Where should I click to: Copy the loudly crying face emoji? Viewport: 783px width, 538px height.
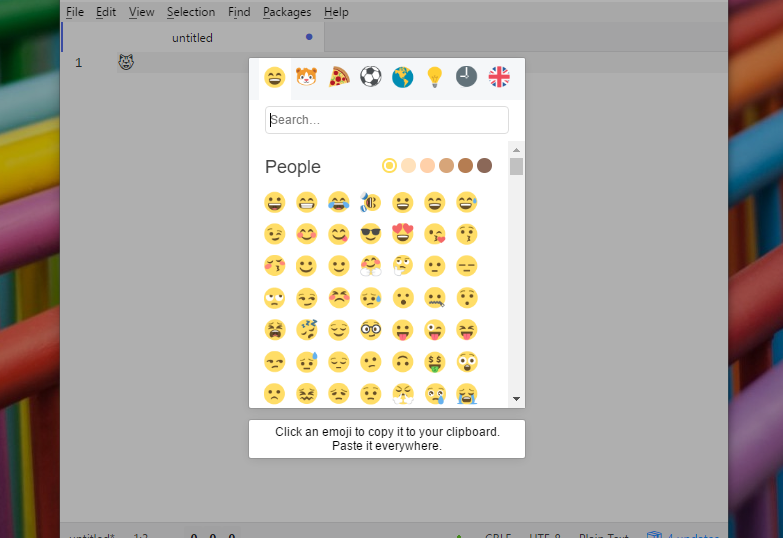pos(467,394)
